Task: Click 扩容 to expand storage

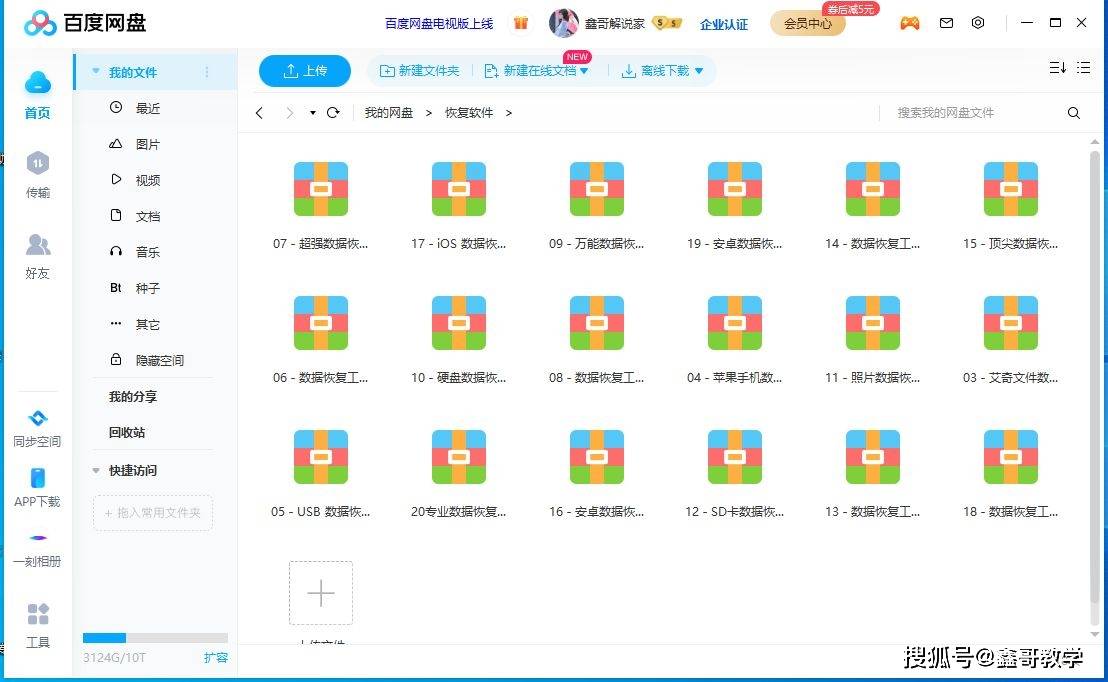Action: pyautogui.click(x=216, y=657)
